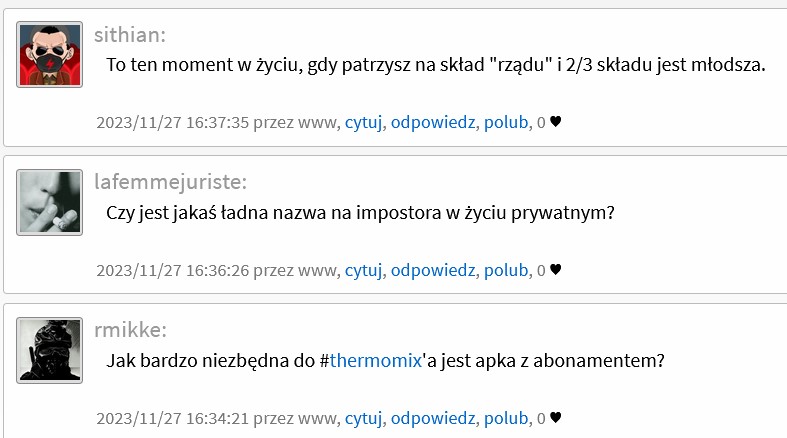Reply to lafemmejuriste's post via odpowiedz
Screen dimensions: 787x438
[x=433, y=270]
